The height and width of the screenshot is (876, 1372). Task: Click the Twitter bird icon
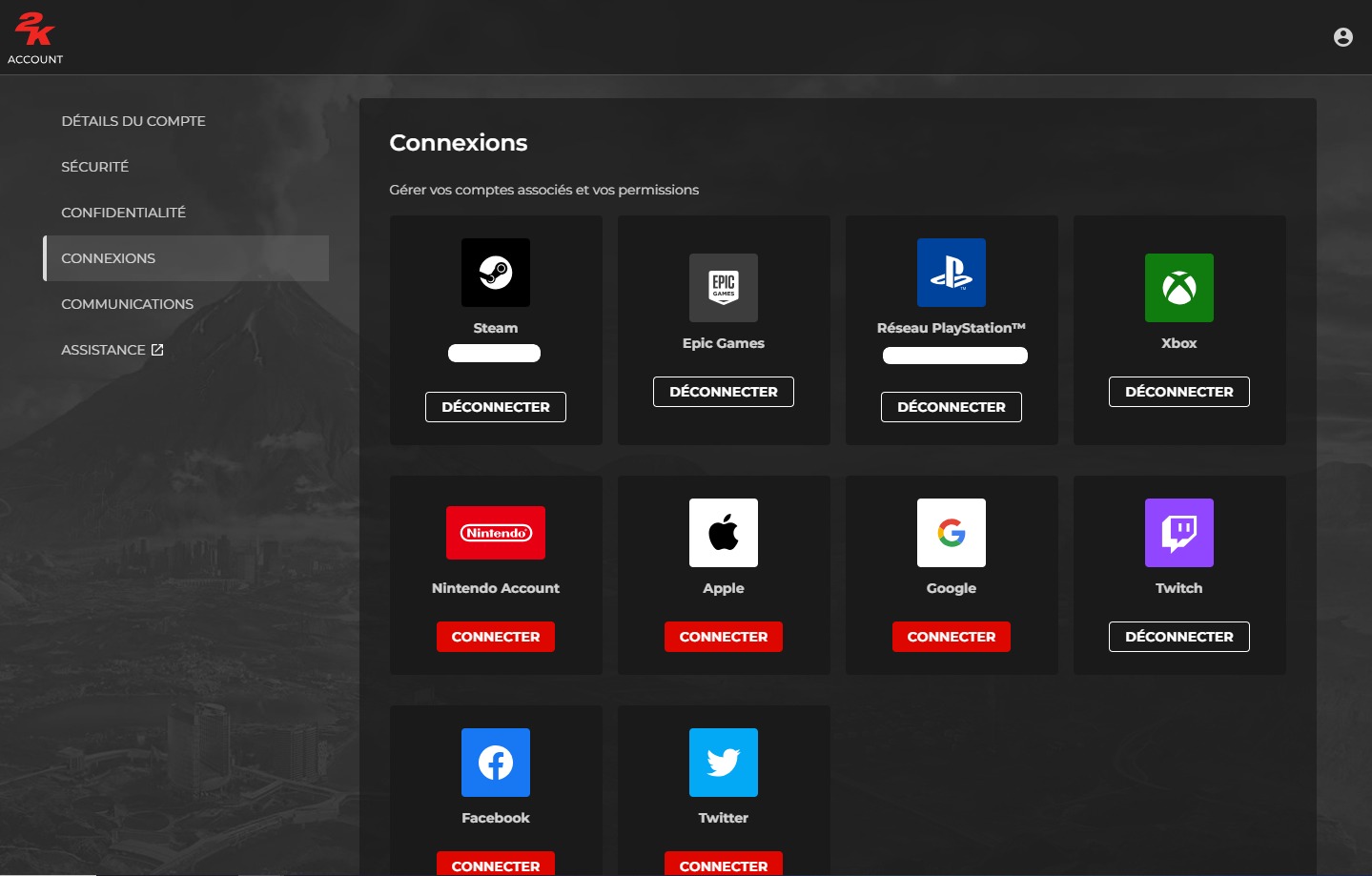(x=723, y=763)
